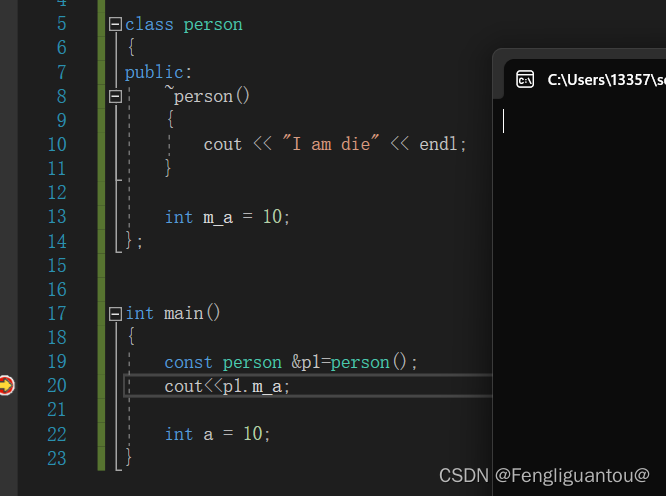Click the breakpoint marker on line 20
The image size is (666, 496).
(x=6, y=386)
